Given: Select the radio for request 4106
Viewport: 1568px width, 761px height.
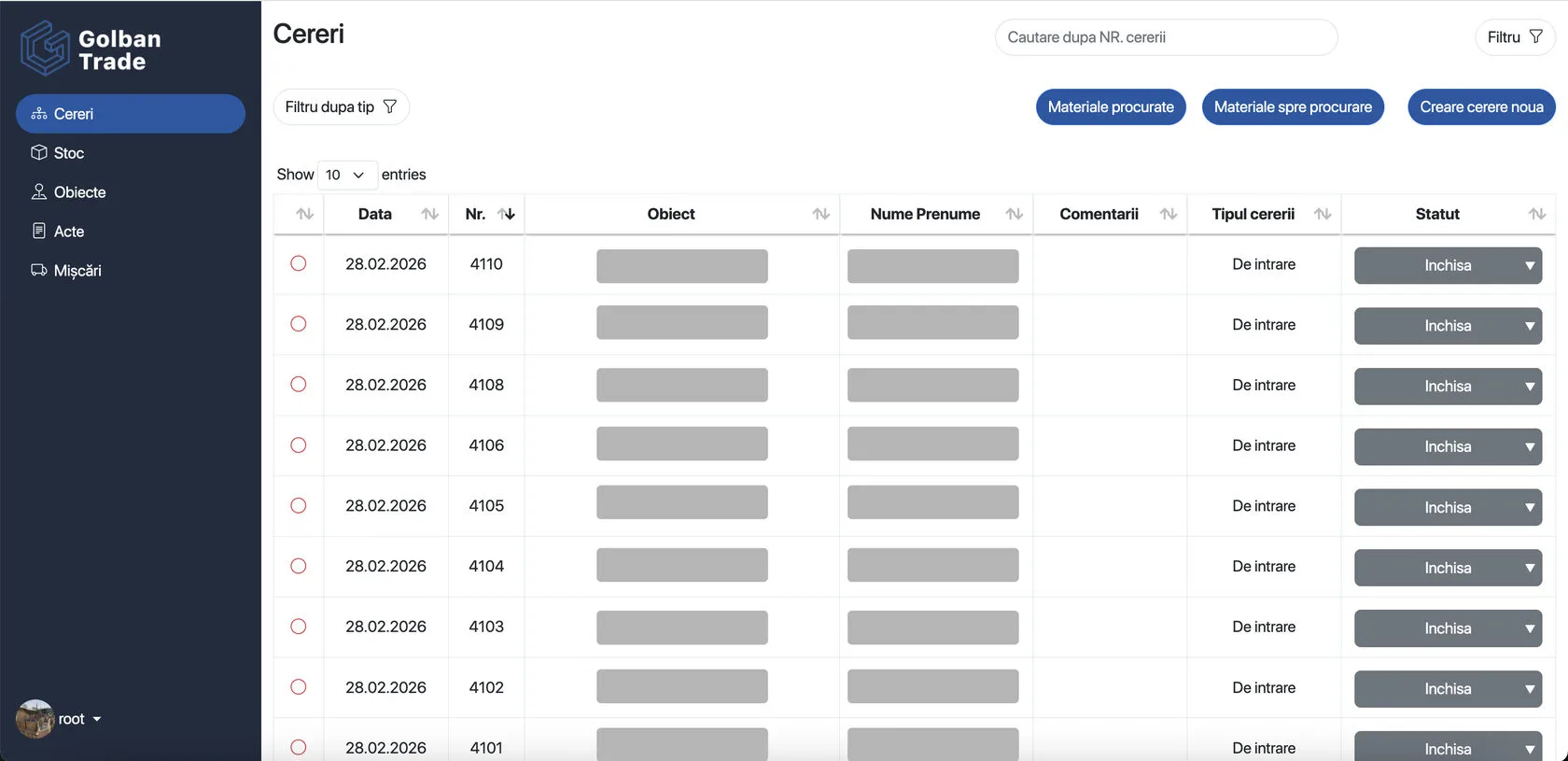Looking at the screenshot, I should click(299, 444).
